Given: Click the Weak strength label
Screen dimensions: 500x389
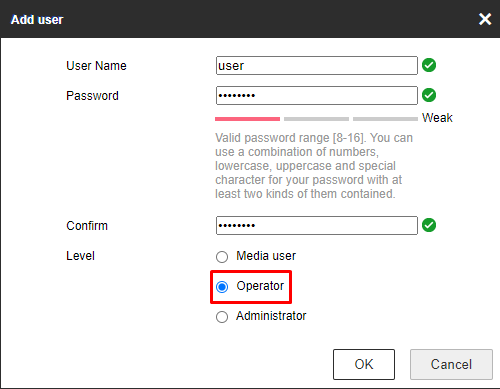Looking at the screenshot, I should coord(437,118).
